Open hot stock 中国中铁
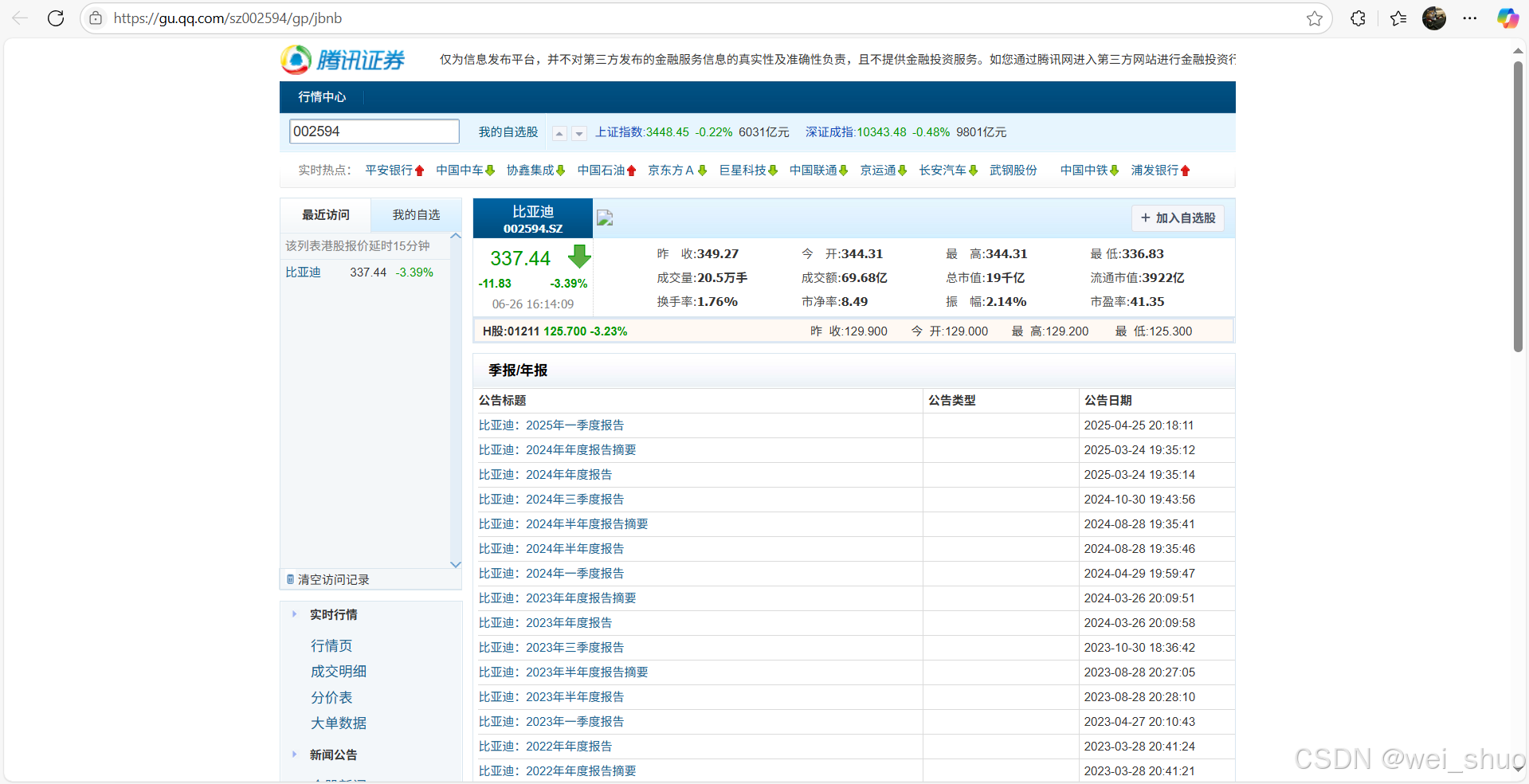The image size is (1529, 784). (x=1084, y=171)
